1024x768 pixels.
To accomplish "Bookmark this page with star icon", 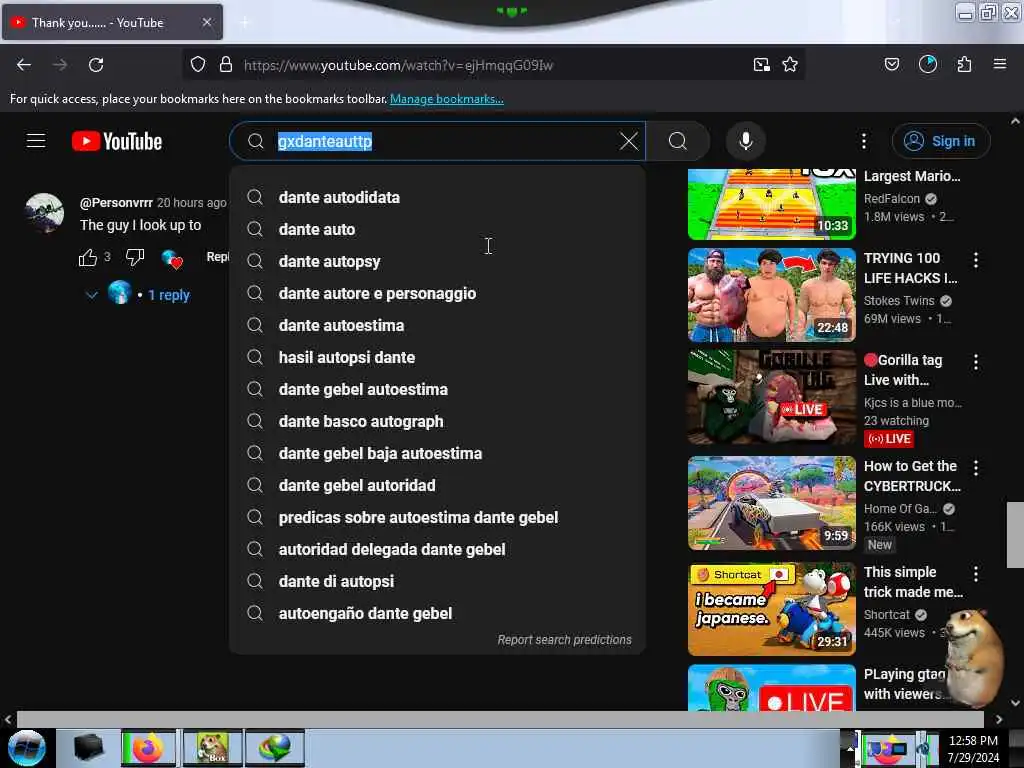I will click(x=790, y=65).
